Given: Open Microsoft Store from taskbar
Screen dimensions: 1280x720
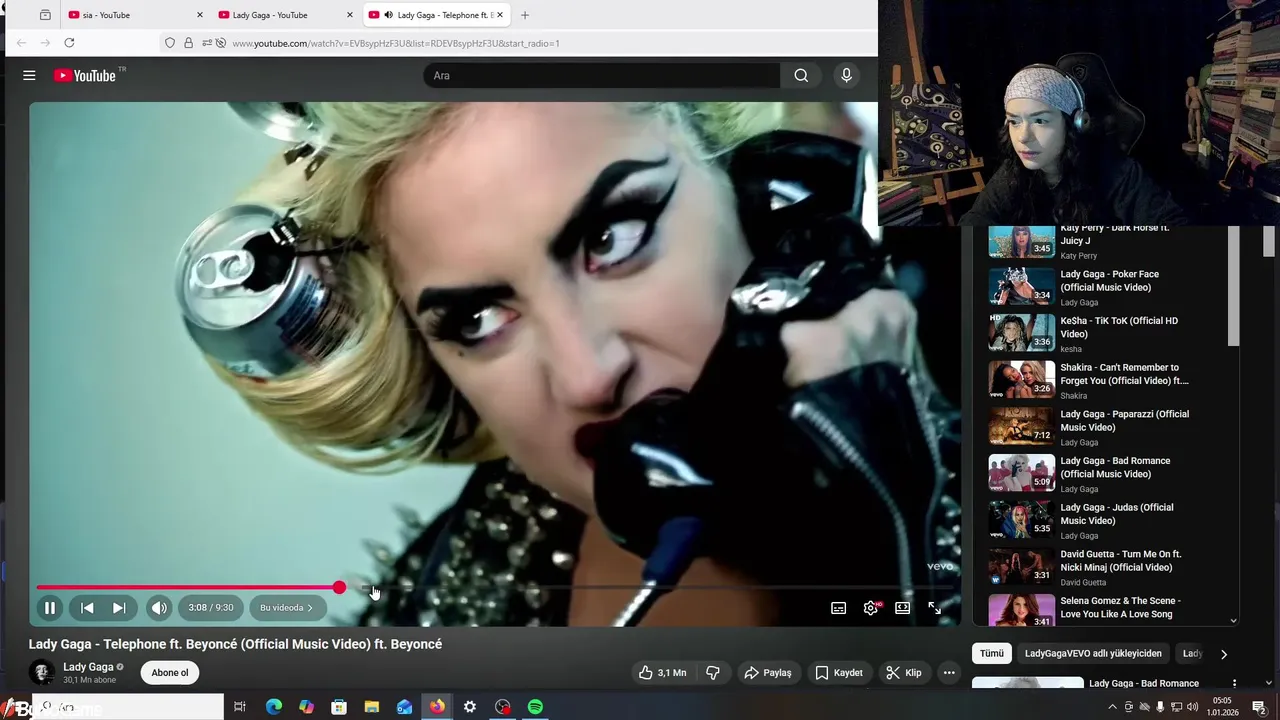Looking at the screenshot, I should [339, 707].
